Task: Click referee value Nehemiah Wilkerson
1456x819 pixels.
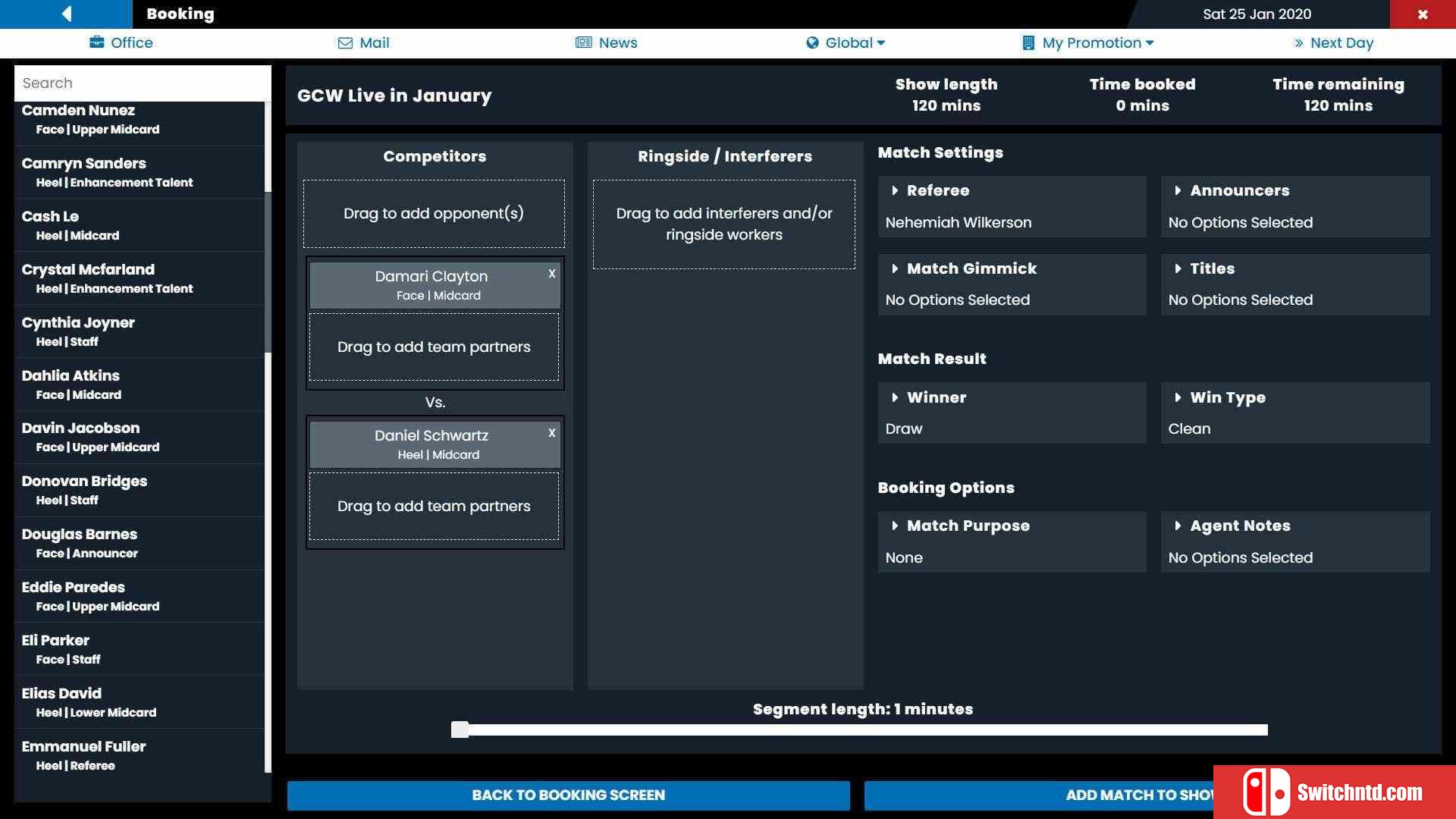Action: click(x=959, y=223)
